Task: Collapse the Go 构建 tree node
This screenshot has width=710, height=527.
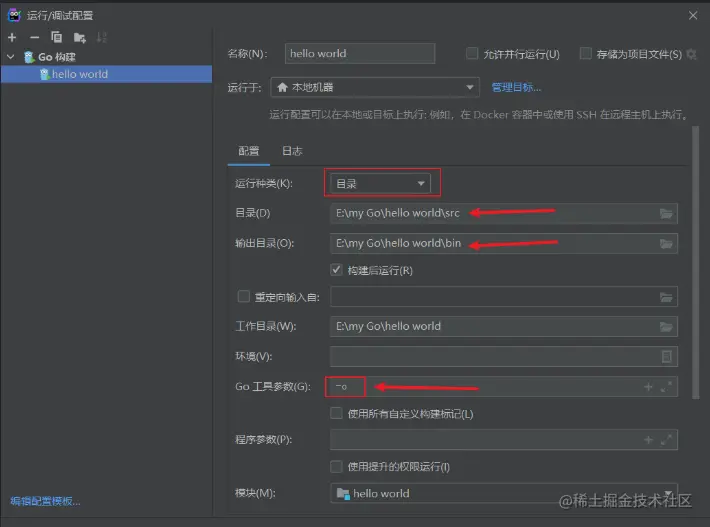Action: pyautogui.click(x=11, y=57)
